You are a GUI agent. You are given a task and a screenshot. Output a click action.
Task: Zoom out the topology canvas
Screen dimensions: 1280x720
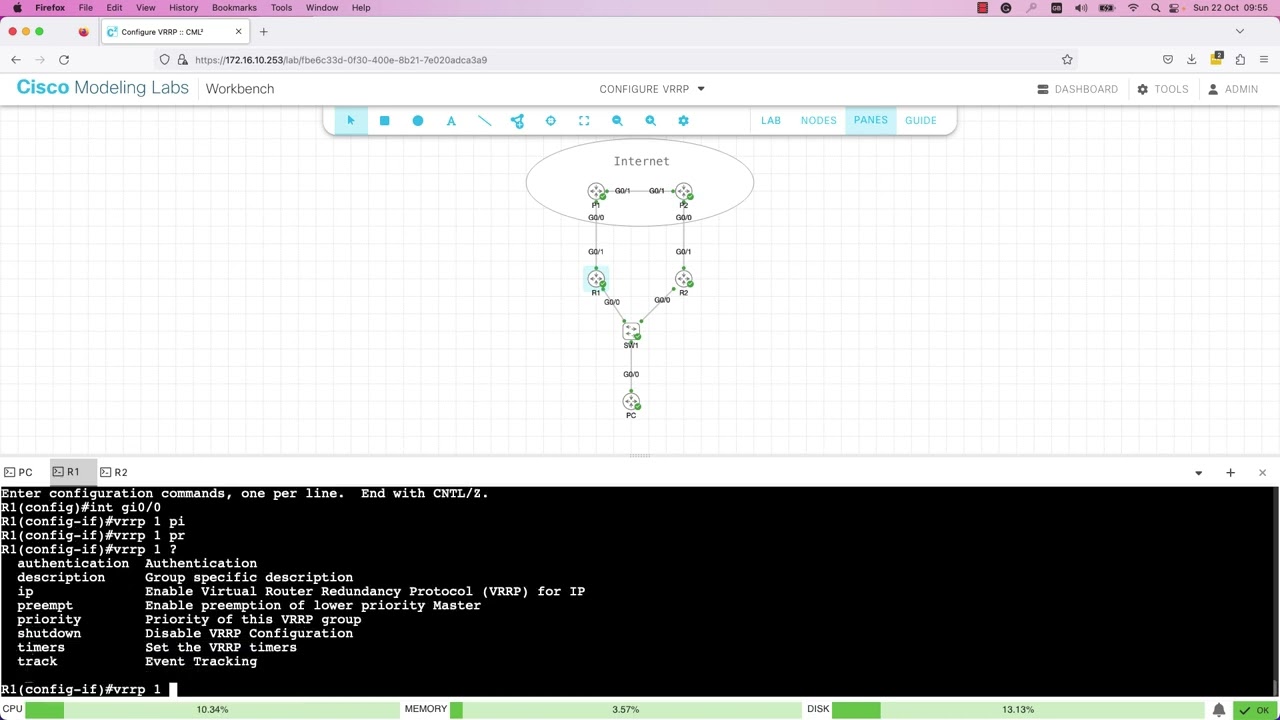tap(617, 121)
